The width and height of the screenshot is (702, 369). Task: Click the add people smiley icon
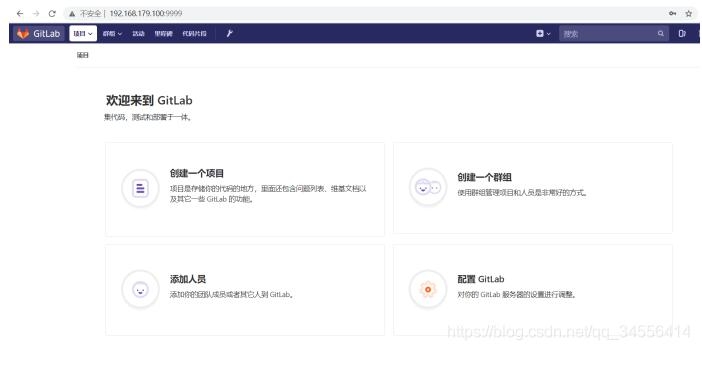[140, 289]
